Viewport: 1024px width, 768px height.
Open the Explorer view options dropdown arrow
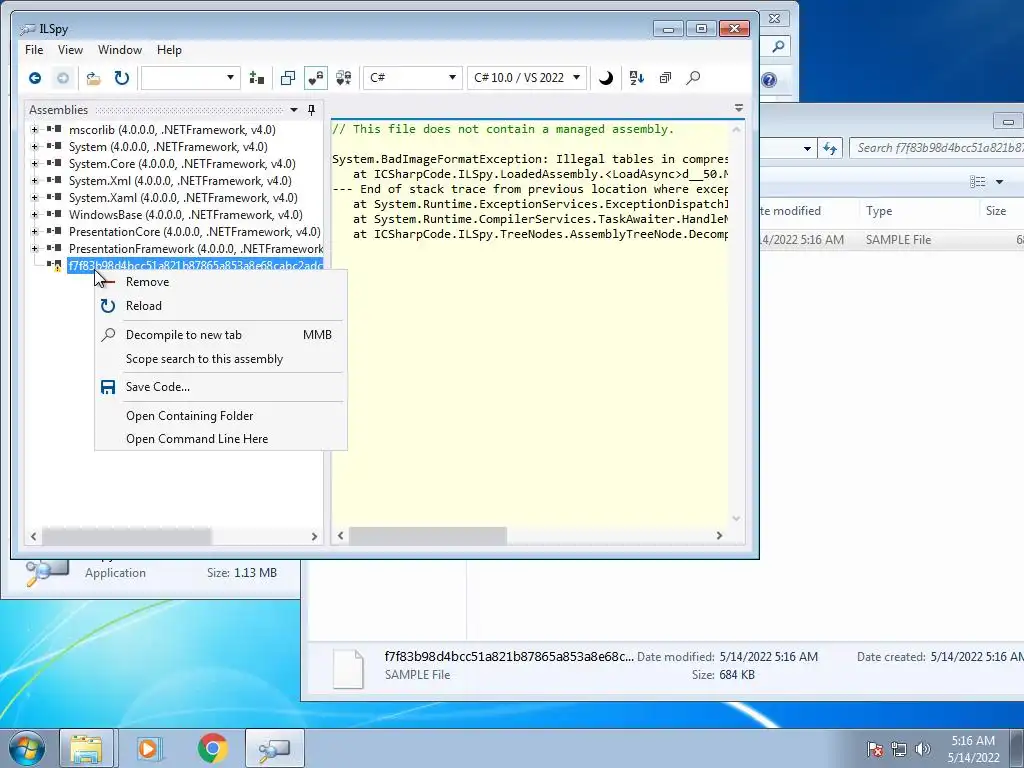[x=999, y=182]
